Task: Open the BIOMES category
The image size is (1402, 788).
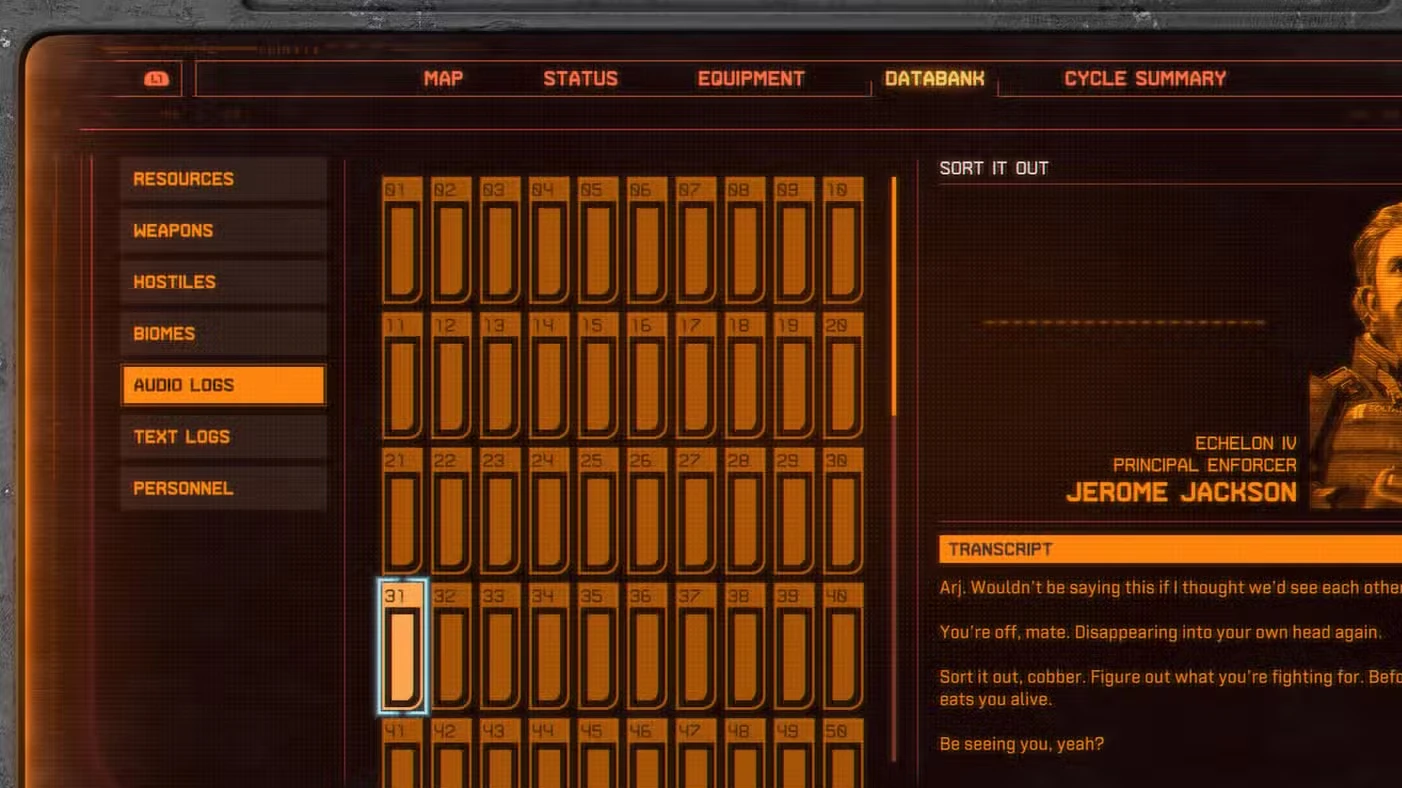Action: [x=224, y=334]
